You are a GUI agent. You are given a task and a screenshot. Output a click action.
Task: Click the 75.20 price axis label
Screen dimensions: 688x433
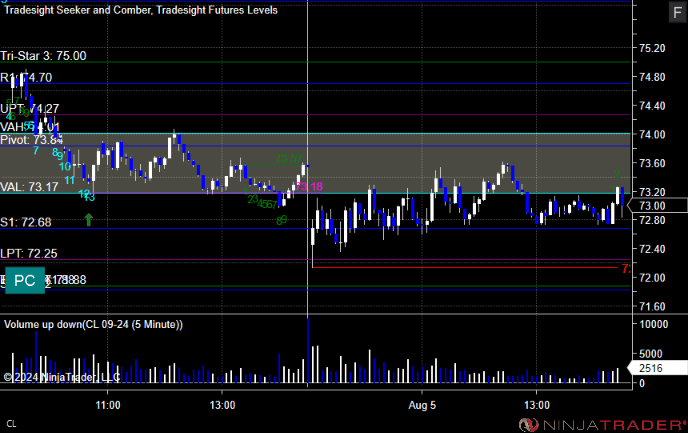coord(652,48)
